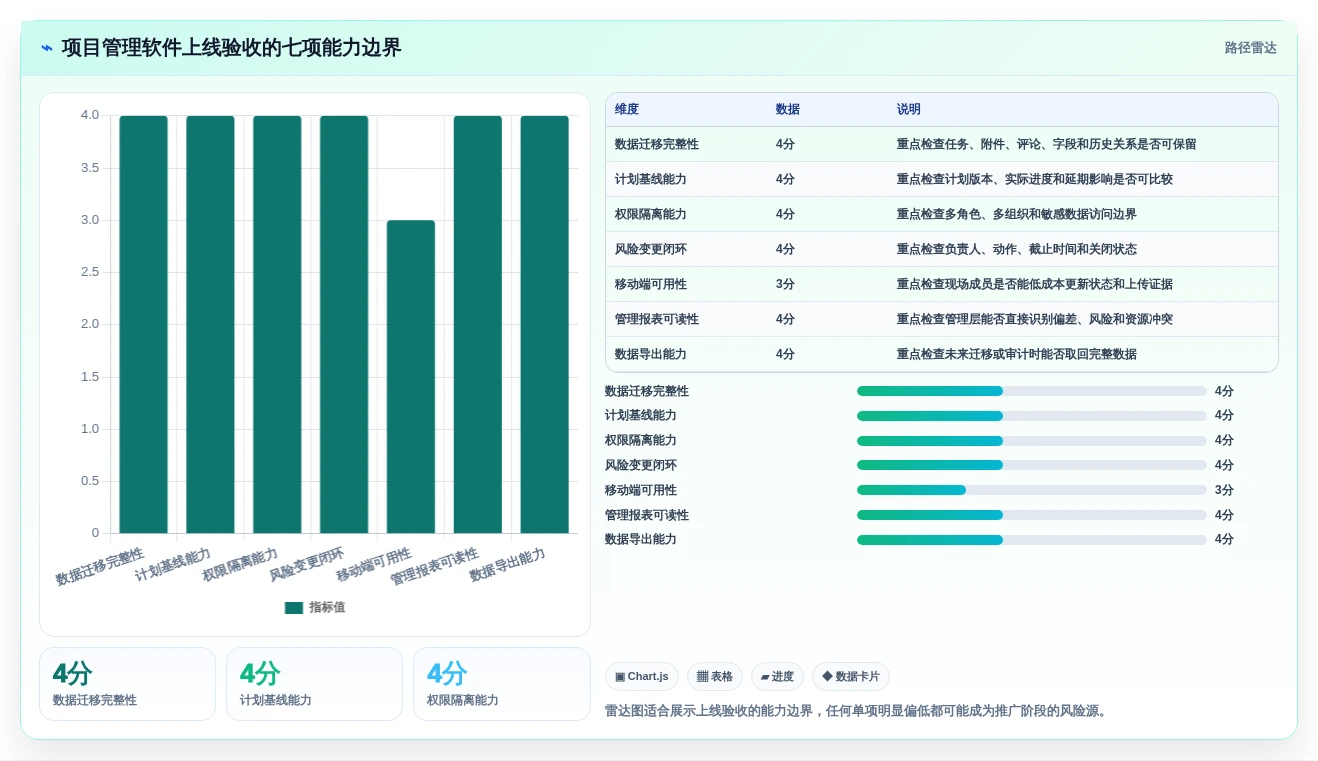Click the 数据导出能力 bar in chart
The image size is (1318, 761).
click(x=545, y=325)
